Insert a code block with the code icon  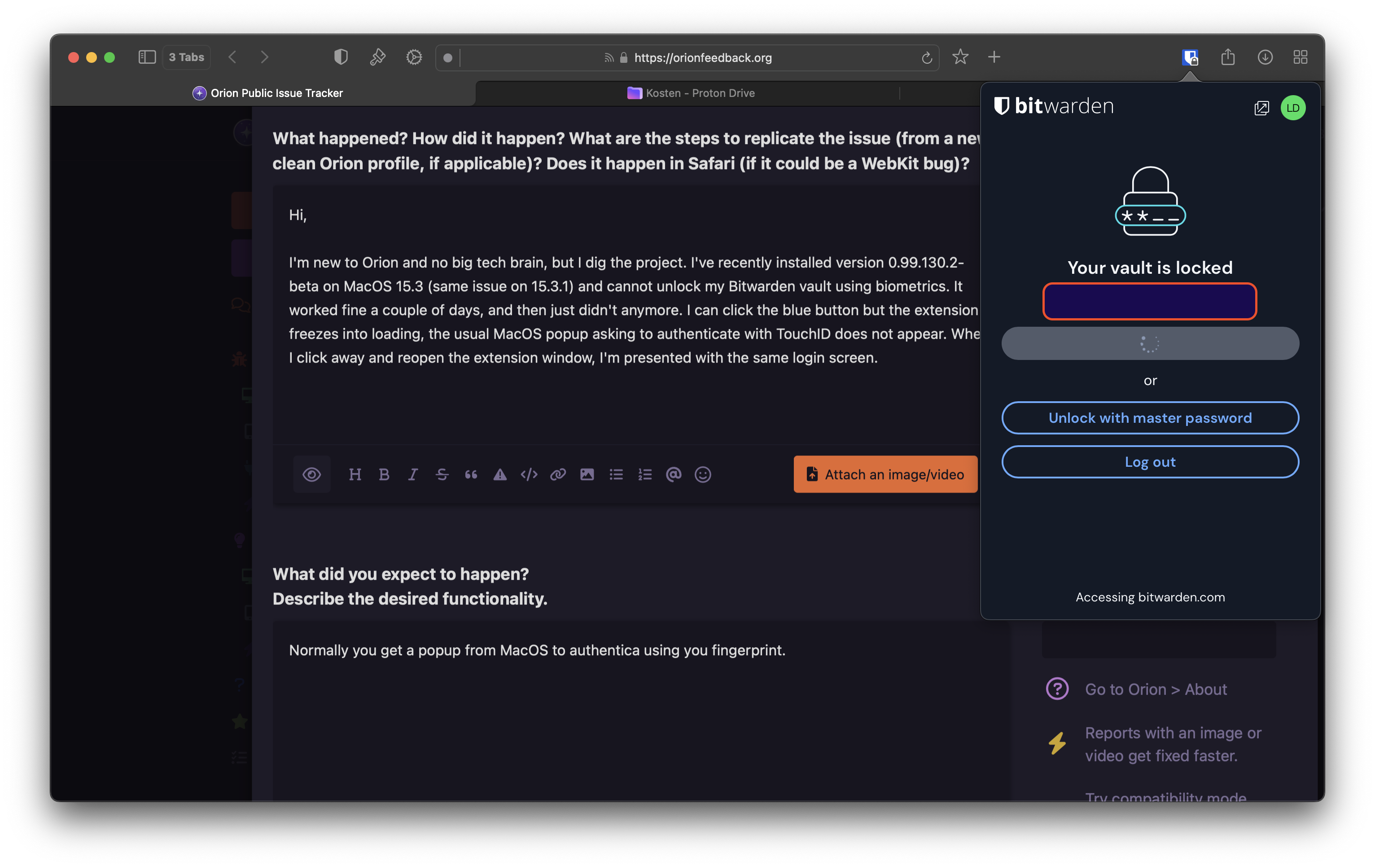pyautogui.click(x=529, y=474)
